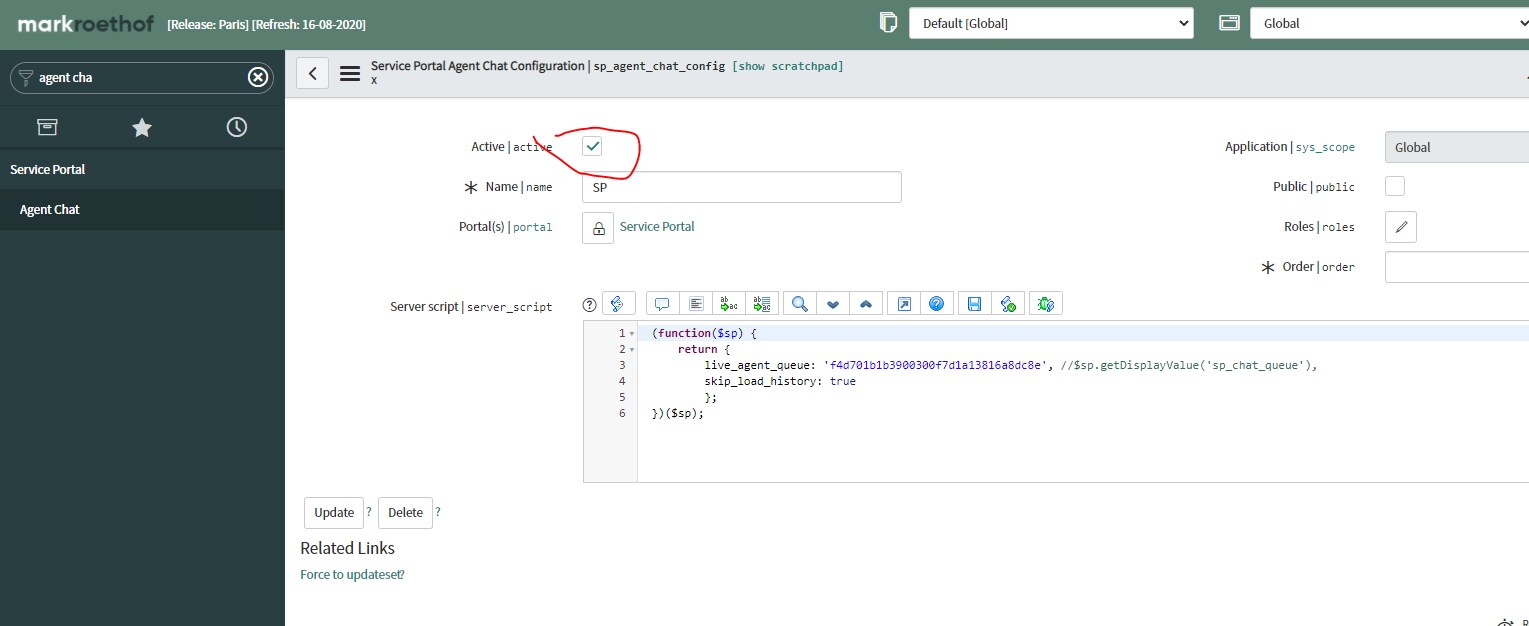Click the script field help question mark

tap(590, 305)
